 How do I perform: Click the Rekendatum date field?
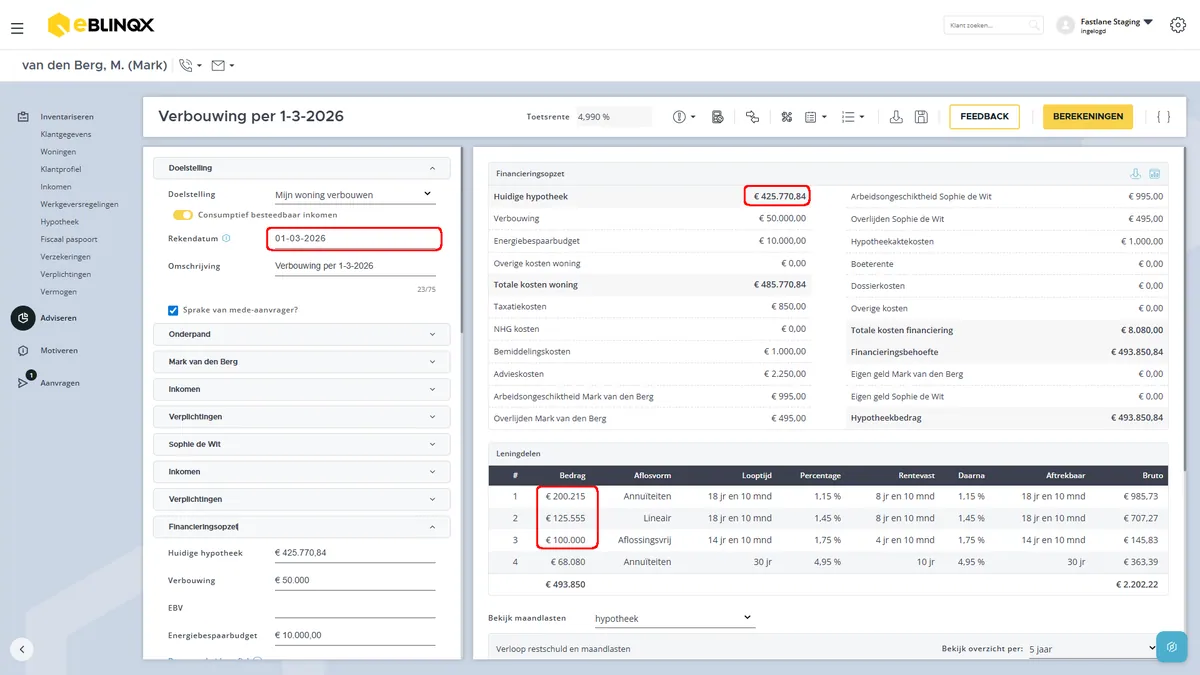[354, 239]
